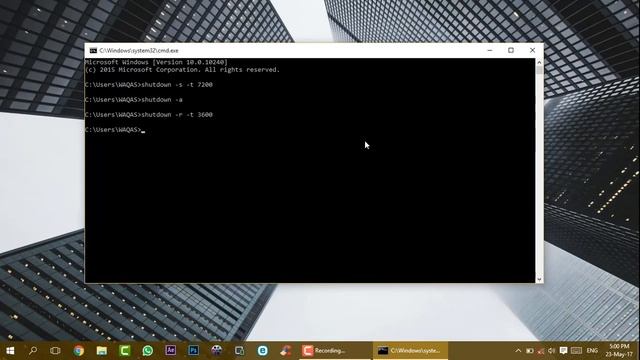
Task: Click the 'shutdown -r -t 3600' line
Action: click(149, 115)
